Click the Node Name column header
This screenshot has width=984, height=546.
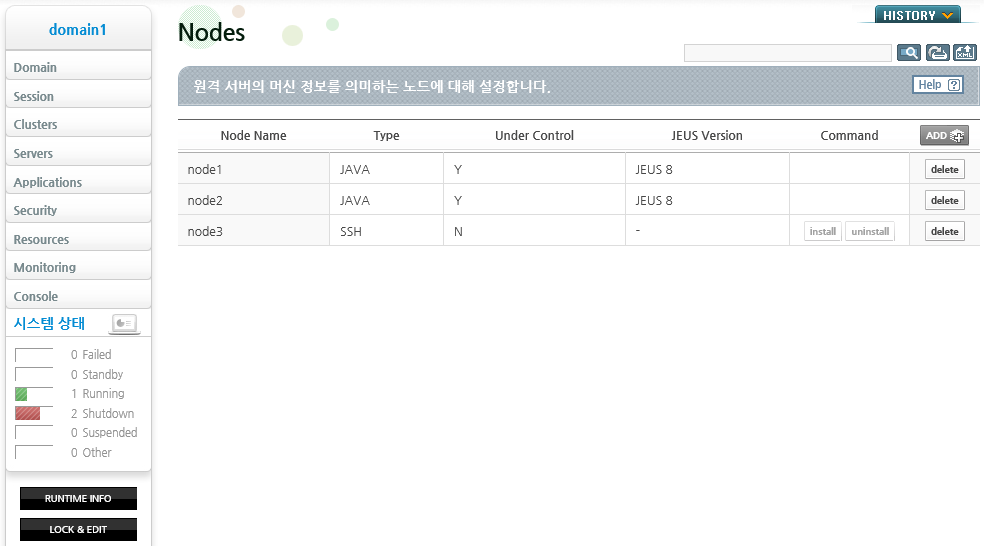coord(254,136)
